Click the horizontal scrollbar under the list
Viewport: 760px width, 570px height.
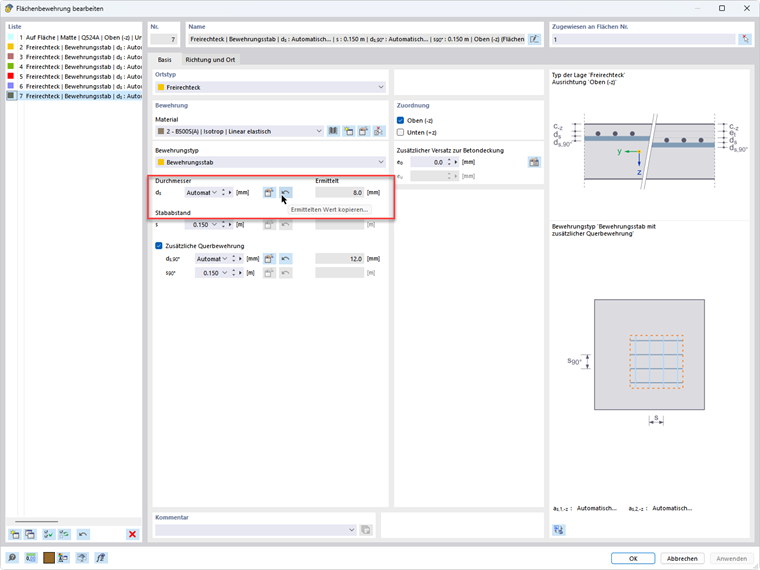click(x=36, y=522)
